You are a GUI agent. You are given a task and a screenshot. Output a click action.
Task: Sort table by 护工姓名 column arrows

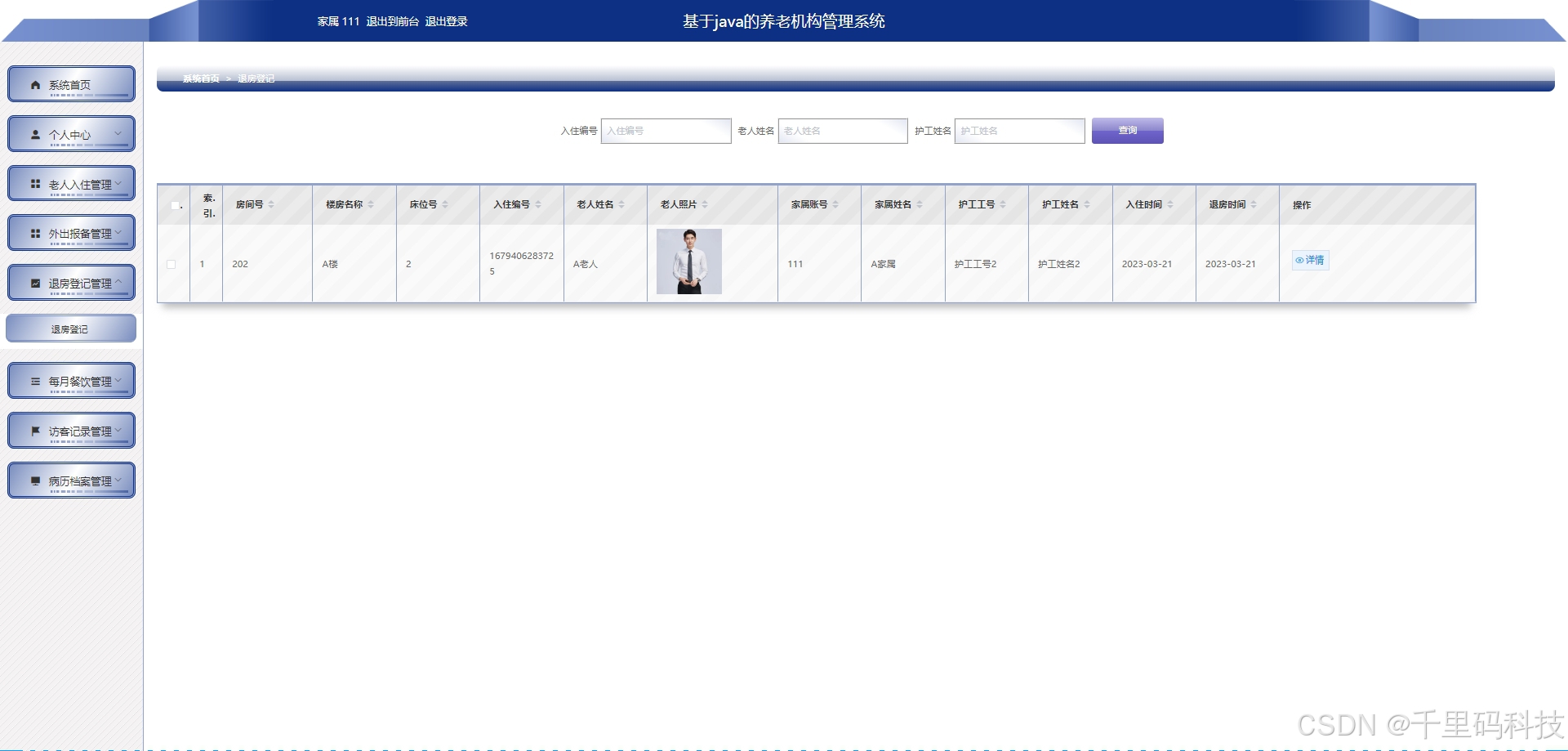click(x=1087, y=204)
